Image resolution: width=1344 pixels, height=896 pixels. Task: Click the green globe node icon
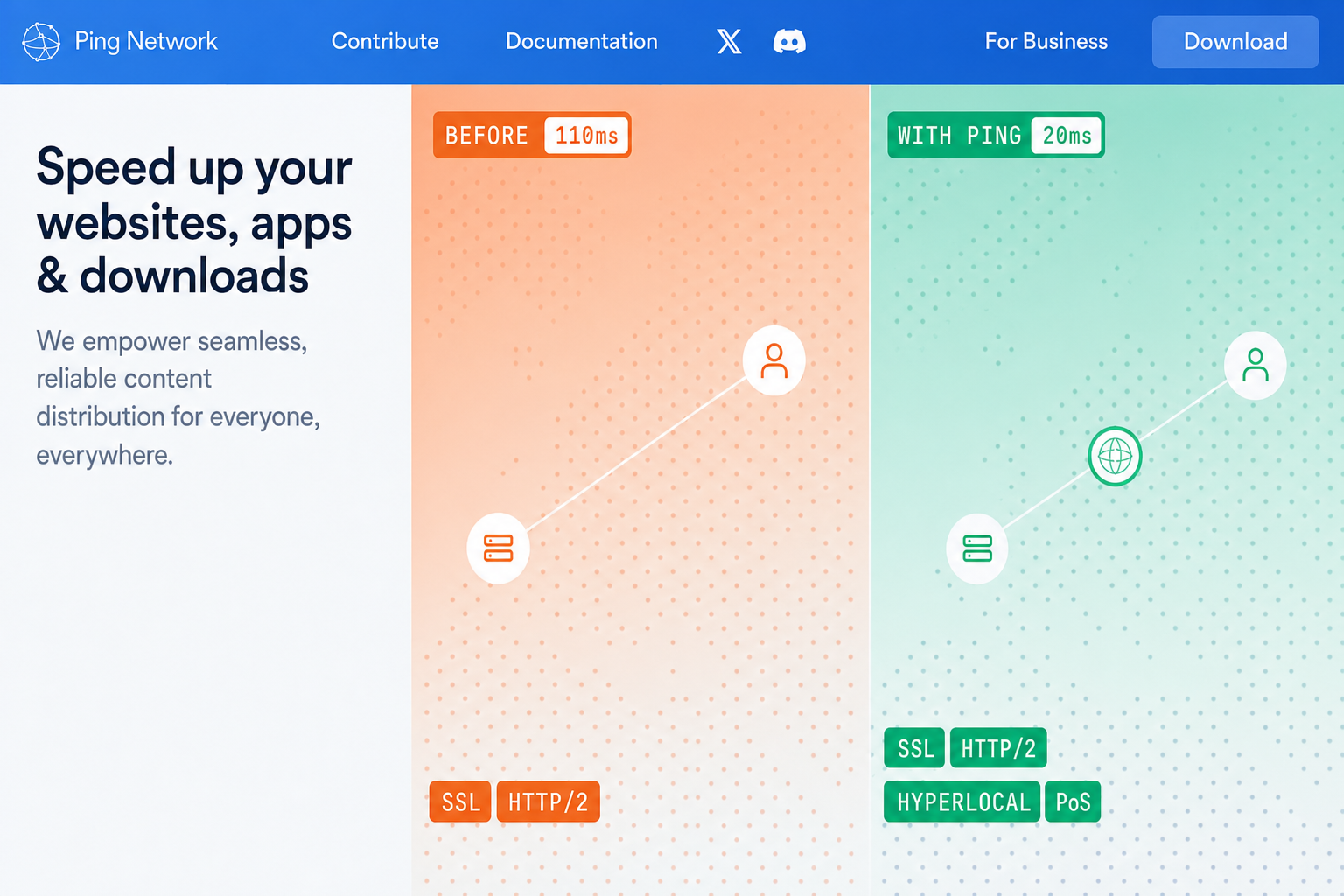click(1115, 456)
